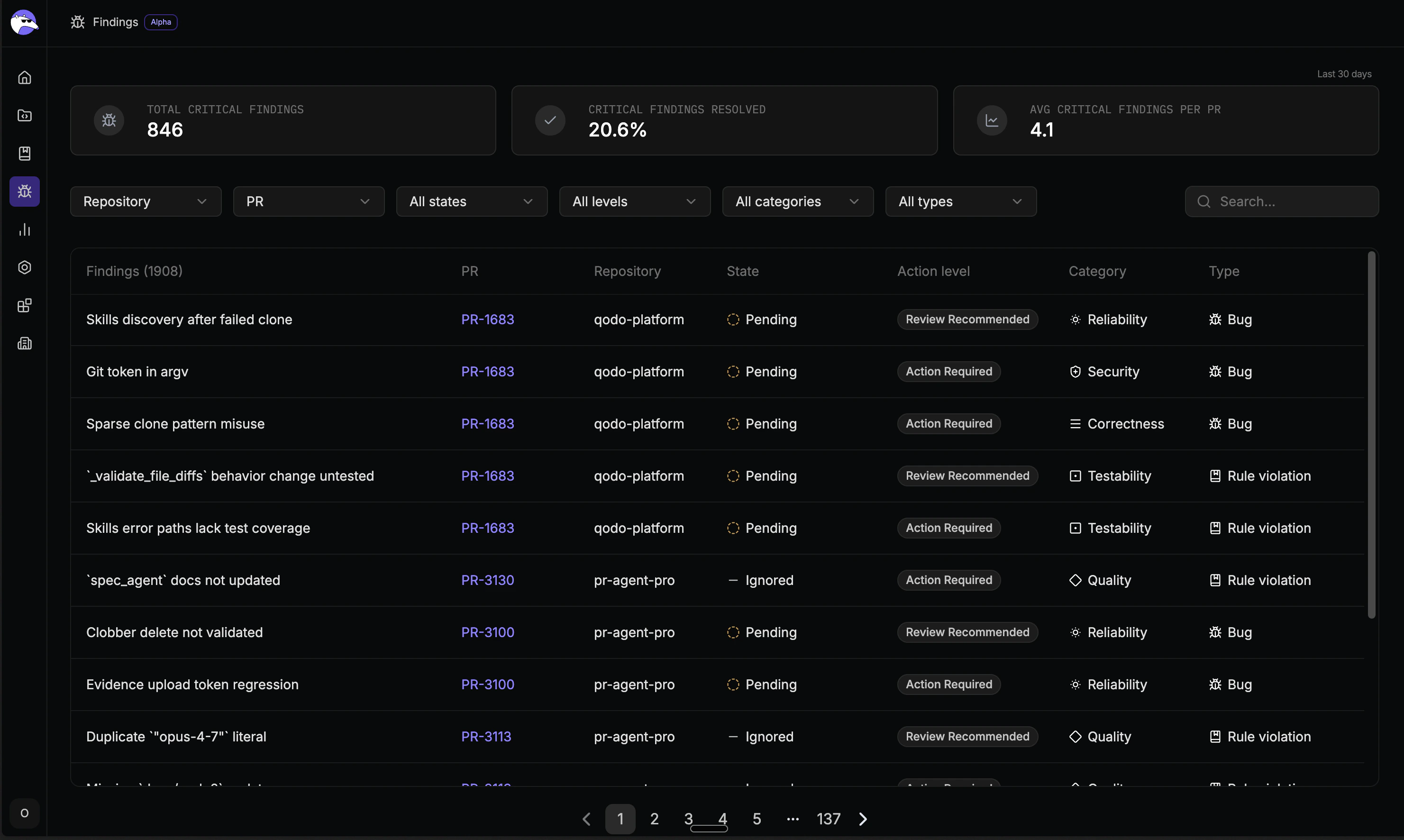The width and height of the screenshot is (1404, 840).
Task: Focus the Search input field
Action: point(1282,201)
